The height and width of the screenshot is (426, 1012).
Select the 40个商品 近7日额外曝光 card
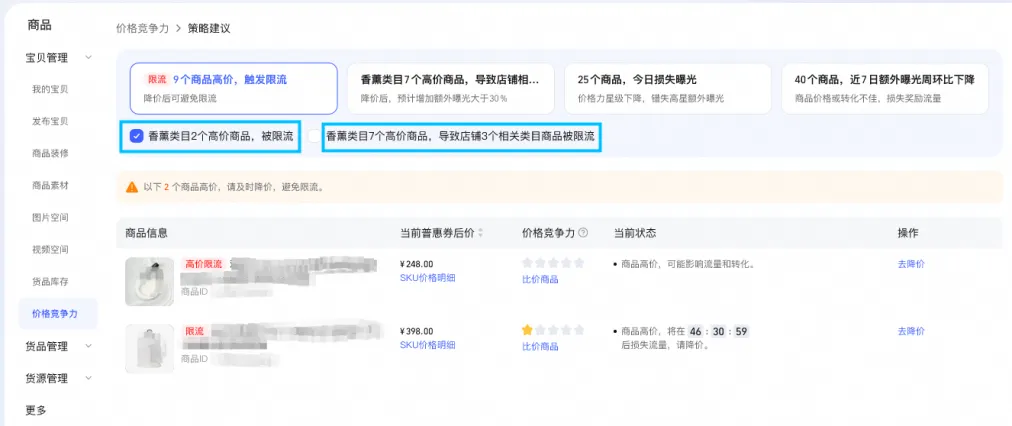(885, 88)
